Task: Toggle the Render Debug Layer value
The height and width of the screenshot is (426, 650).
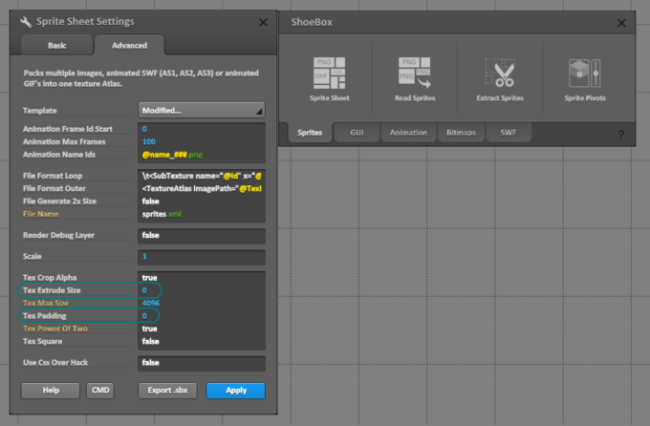Action: click(x=201, y=236)
